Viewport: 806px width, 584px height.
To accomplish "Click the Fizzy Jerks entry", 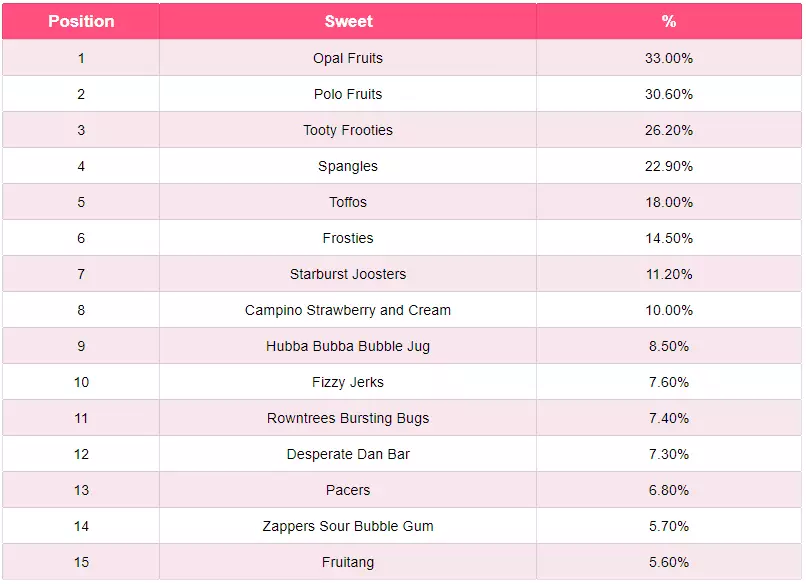I will (x=348, y=382).
